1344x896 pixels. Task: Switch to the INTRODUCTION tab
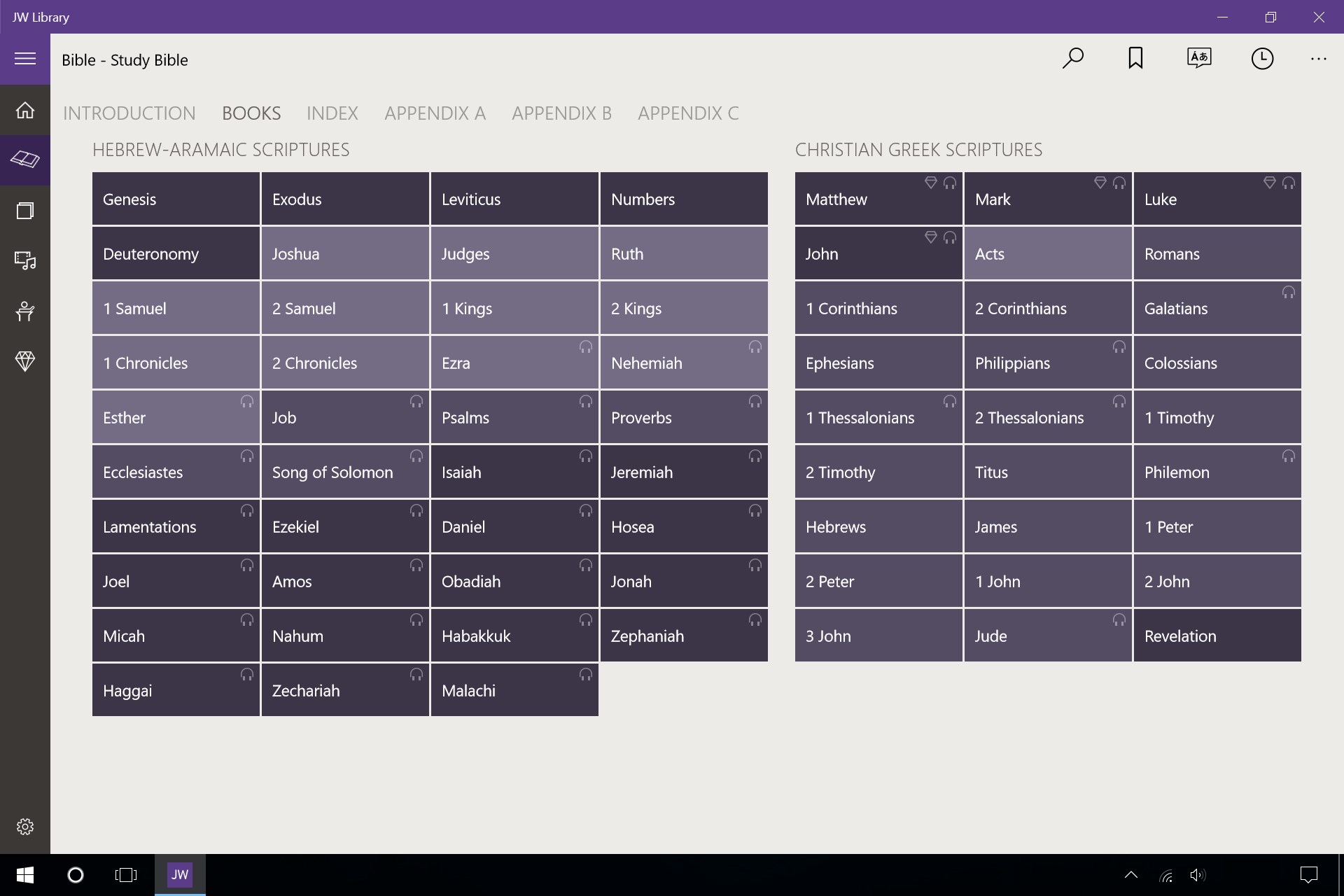pyautogui.click(x=129, y=113)
